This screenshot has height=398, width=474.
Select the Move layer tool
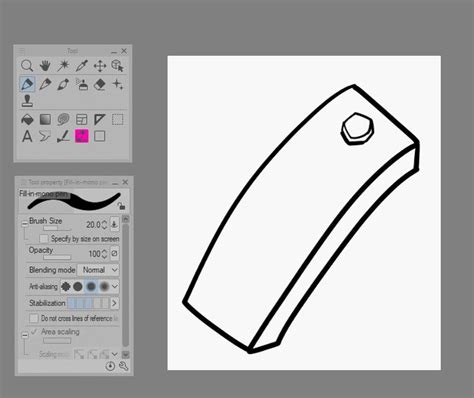click(x=100, y=66)
